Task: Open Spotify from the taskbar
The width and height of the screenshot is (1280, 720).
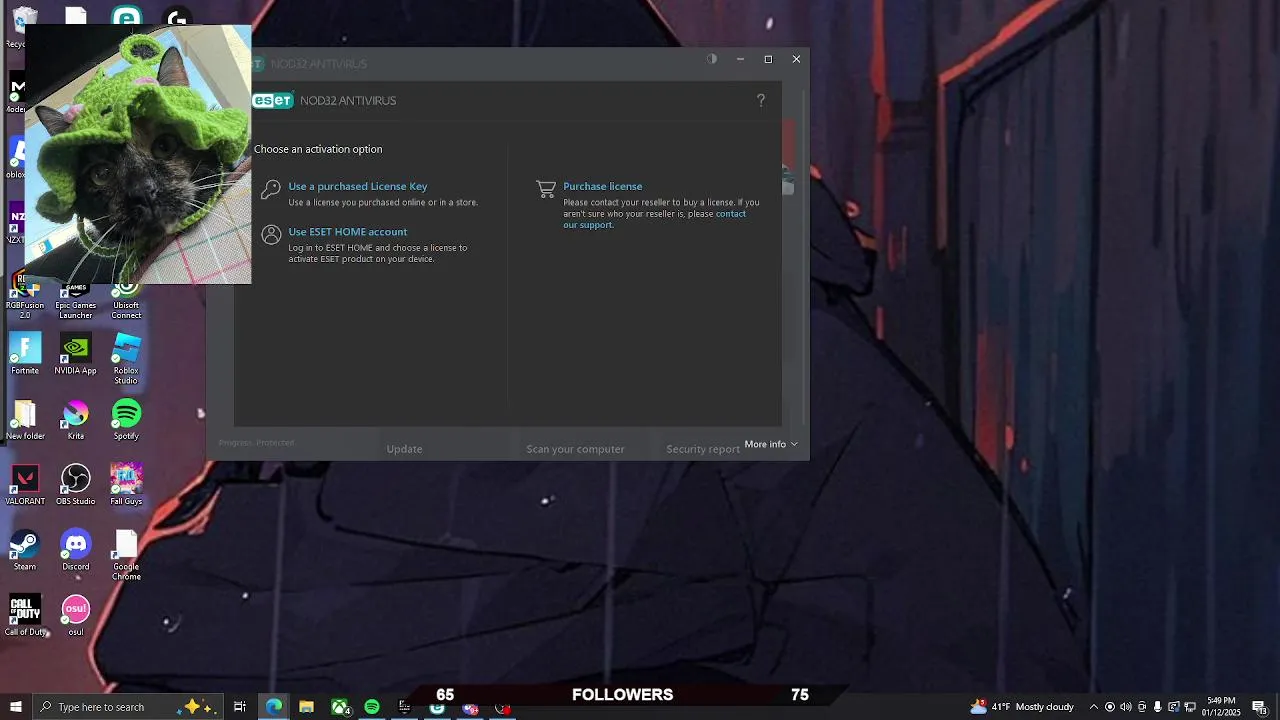Action: (x=372, y=707)
